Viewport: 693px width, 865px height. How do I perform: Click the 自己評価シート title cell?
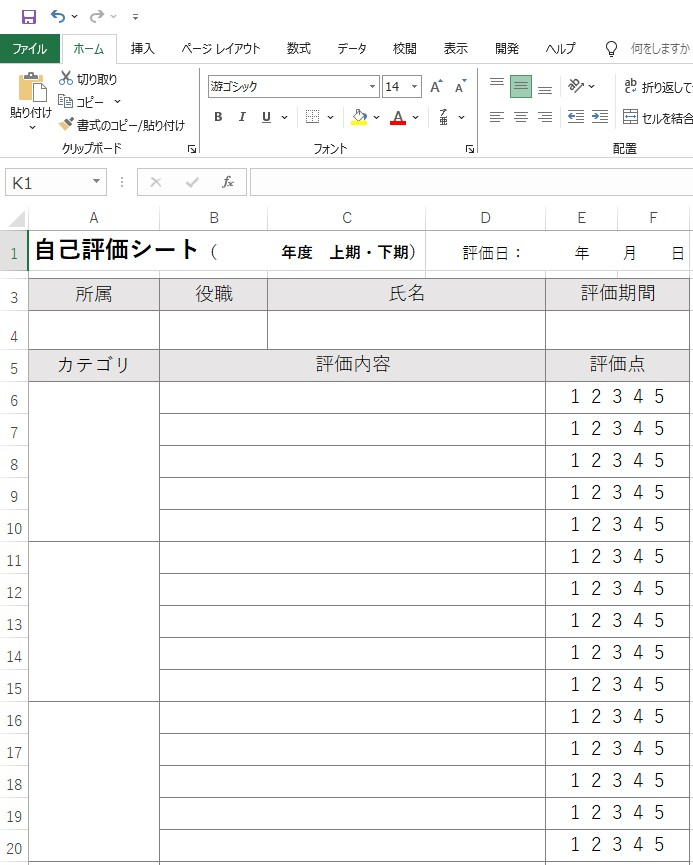point(227,251)
